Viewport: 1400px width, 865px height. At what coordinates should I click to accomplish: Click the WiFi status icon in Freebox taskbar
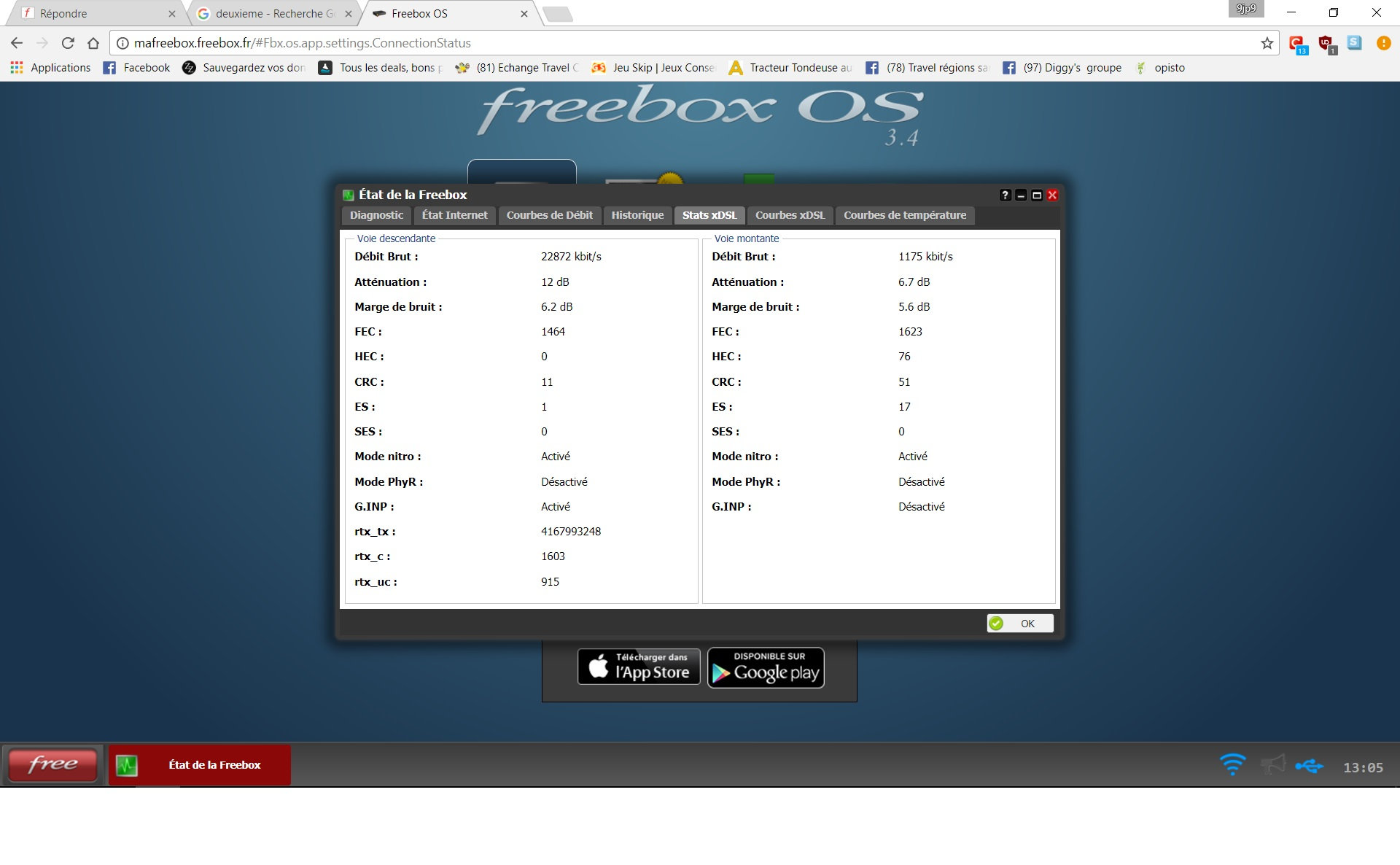[1232, 764]
